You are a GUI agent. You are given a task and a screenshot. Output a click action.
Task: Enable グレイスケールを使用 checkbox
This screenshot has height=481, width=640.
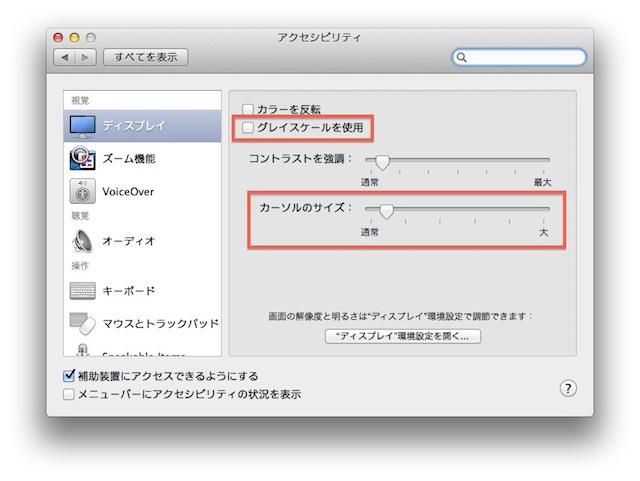pos(248,128)
